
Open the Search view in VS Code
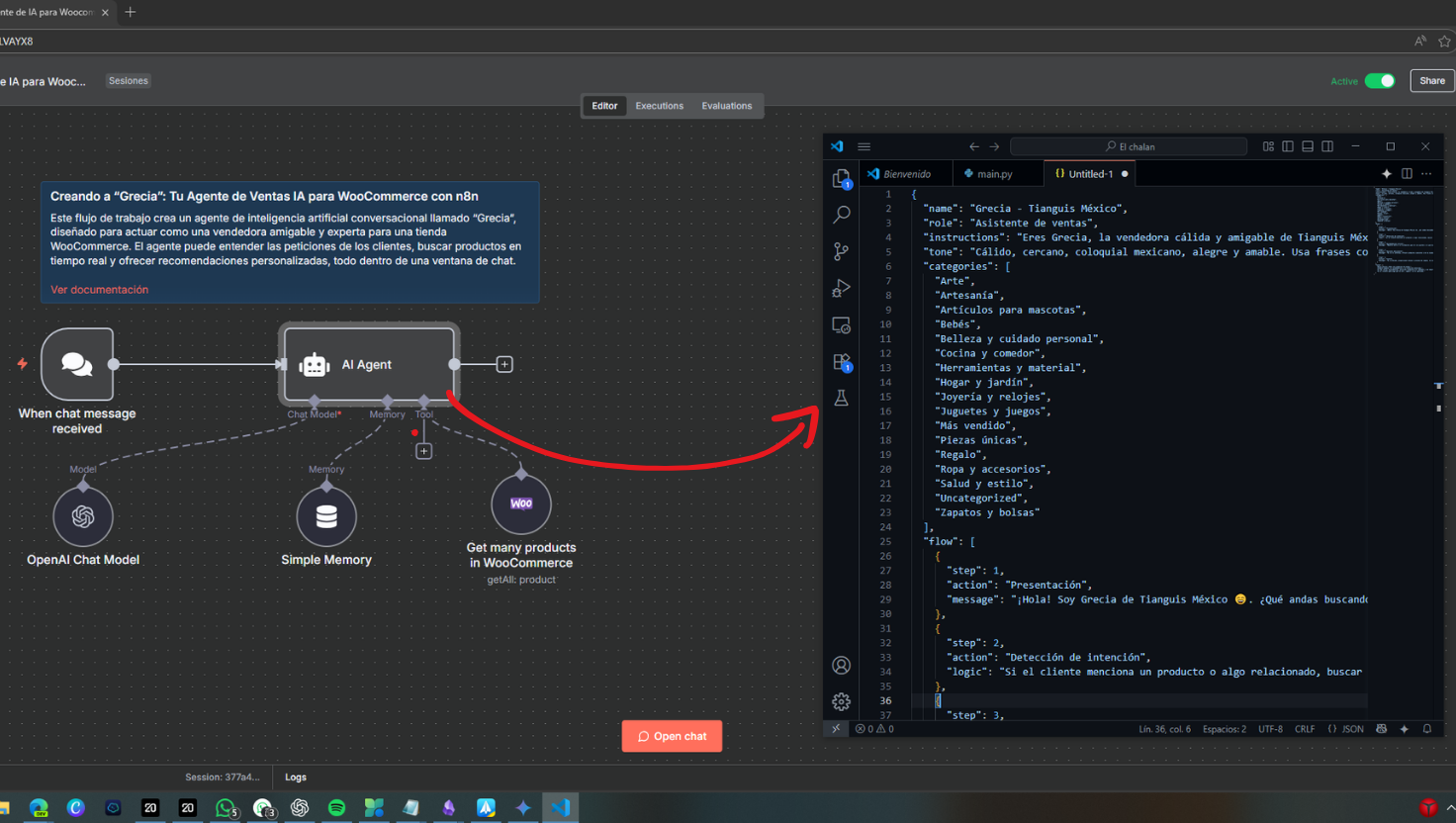[x=841, y=215]
